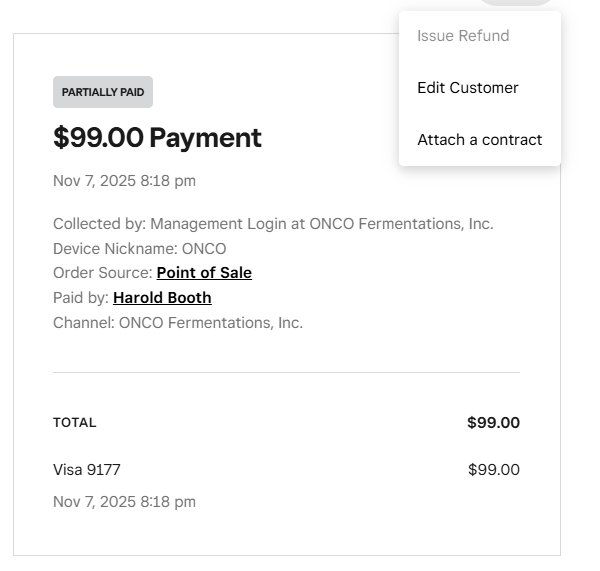Open Harold Booth customer link
600x571 pixels.
coord(162,298)
